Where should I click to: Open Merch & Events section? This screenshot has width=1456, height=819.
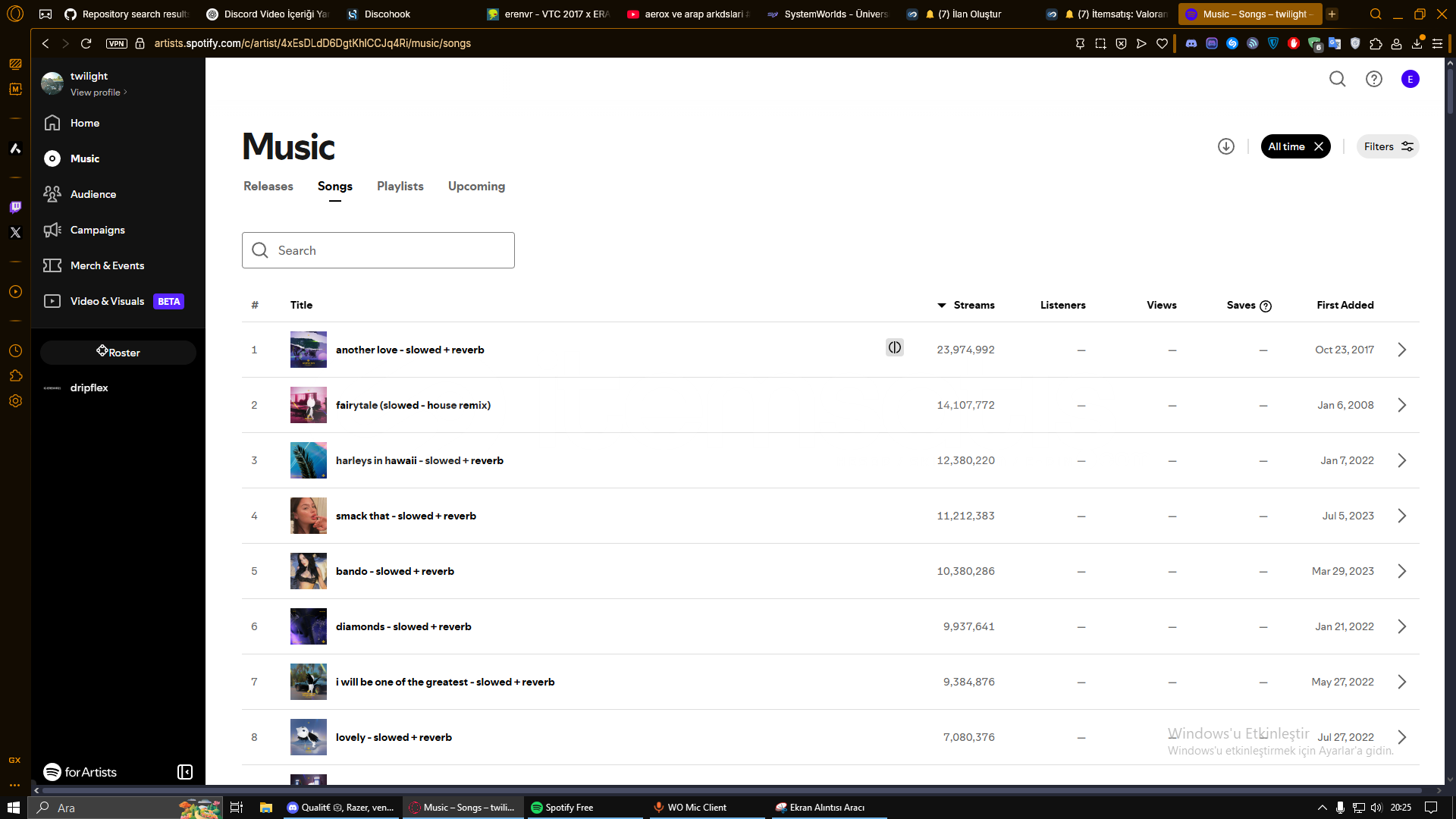[x=94, y=265]
